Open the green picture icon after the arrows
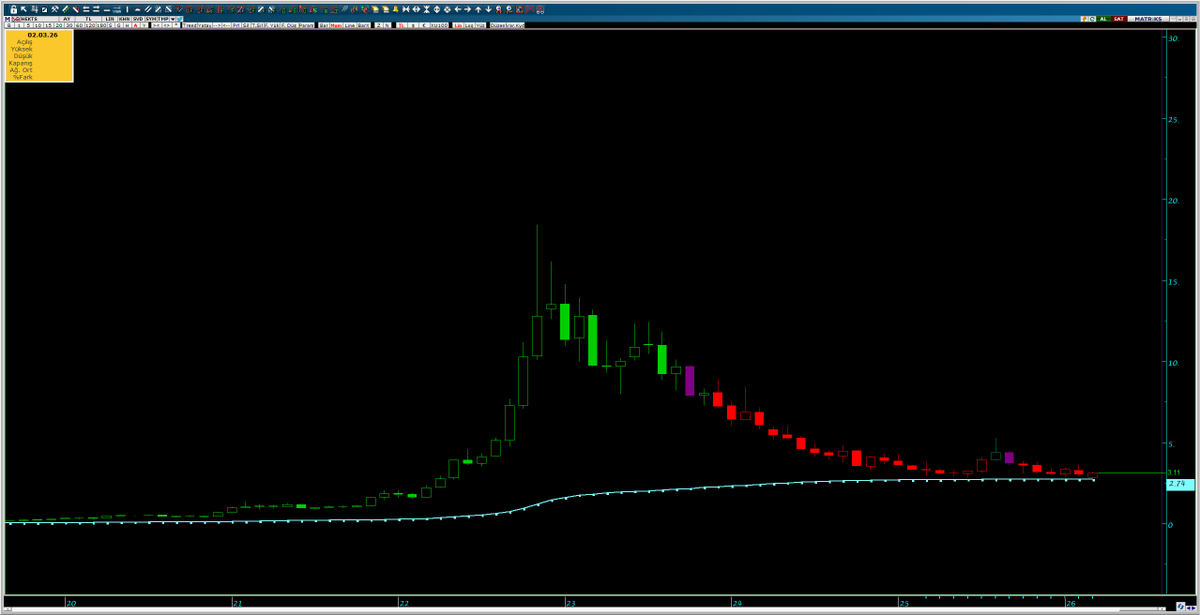1200x615 pixels. [520, 10]
